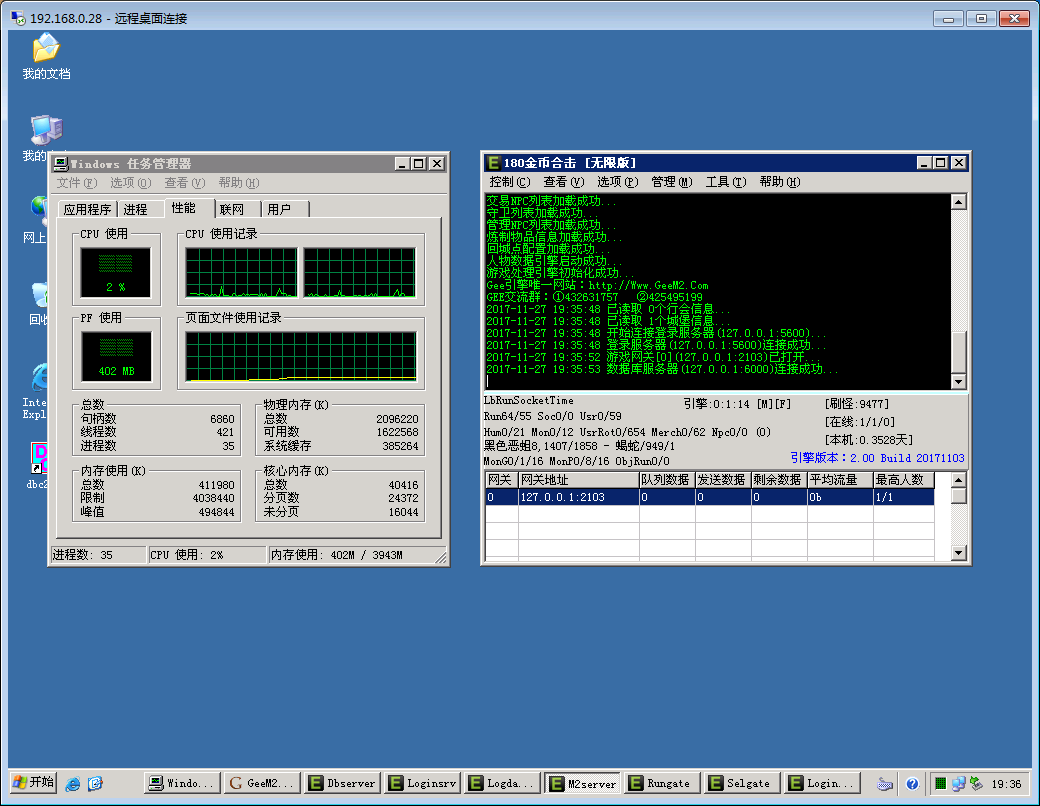Click the help question-mark tray icon
Screen dimensions: 1040x806
(x=913, y=783)
